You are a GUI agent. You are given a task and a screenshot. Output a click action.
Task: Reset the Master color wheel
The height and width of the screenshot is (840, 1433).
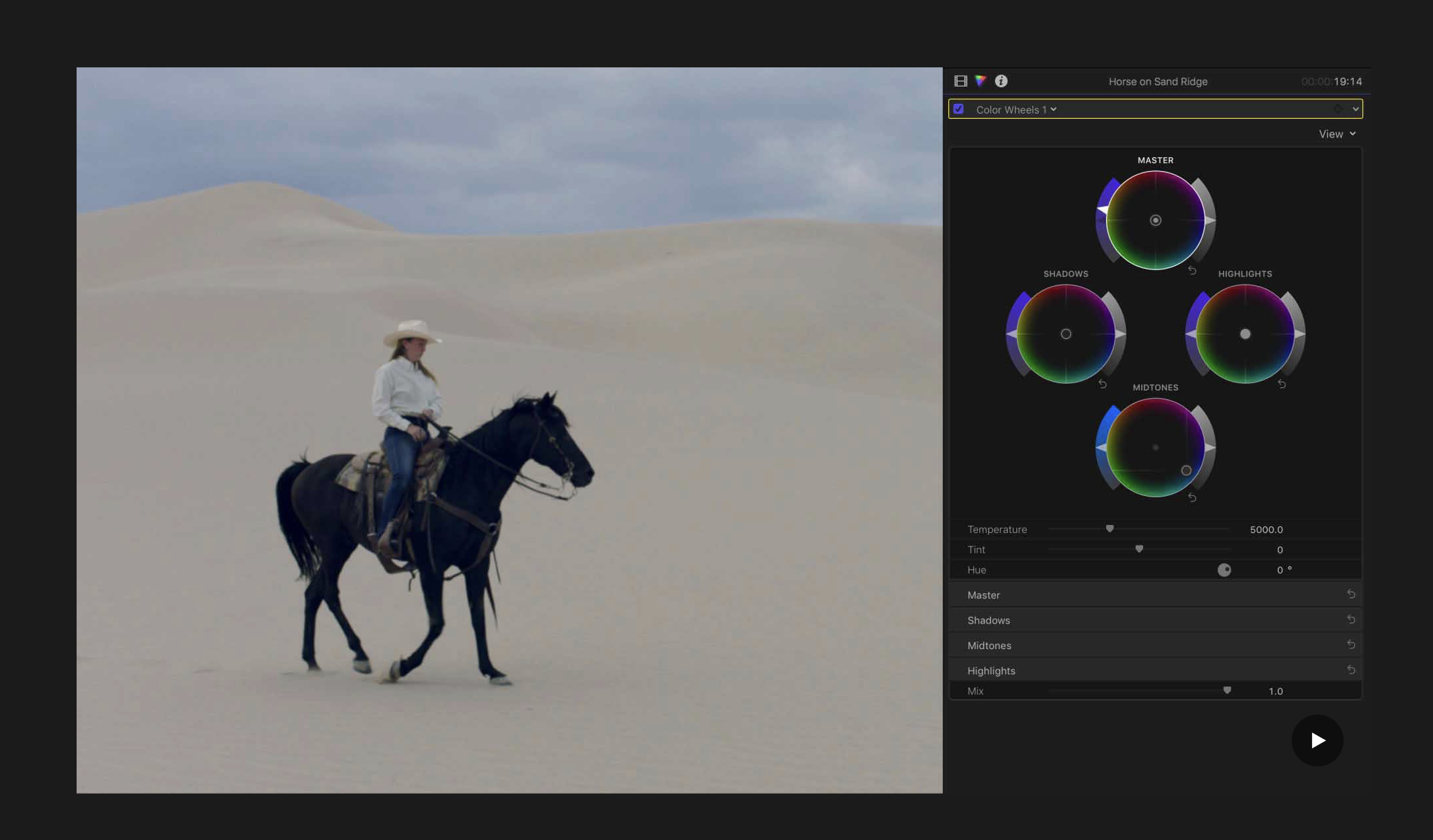click(x=1192, y=270)
